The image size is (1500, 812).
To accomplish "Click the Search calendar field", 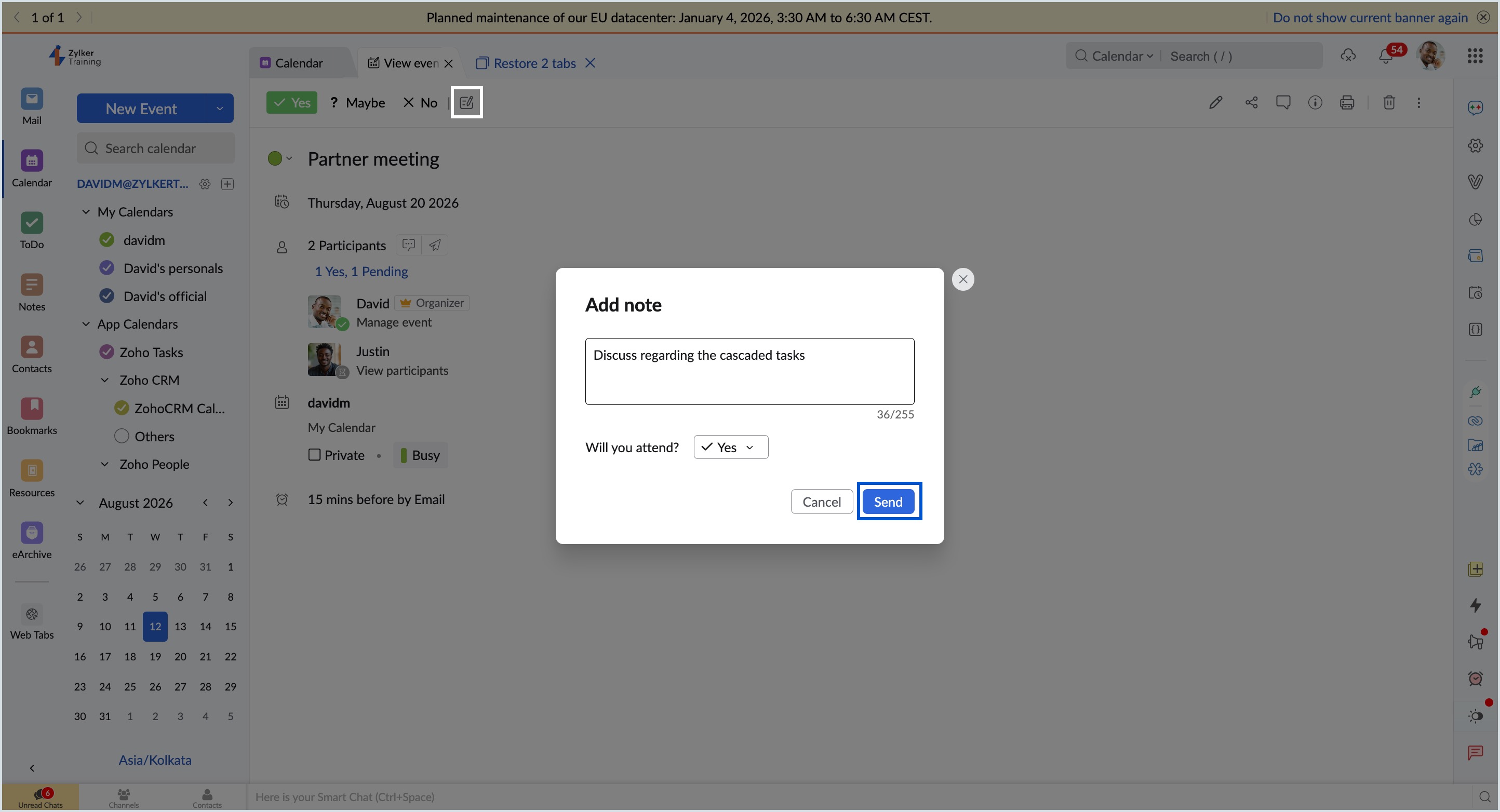I will 156,148.
